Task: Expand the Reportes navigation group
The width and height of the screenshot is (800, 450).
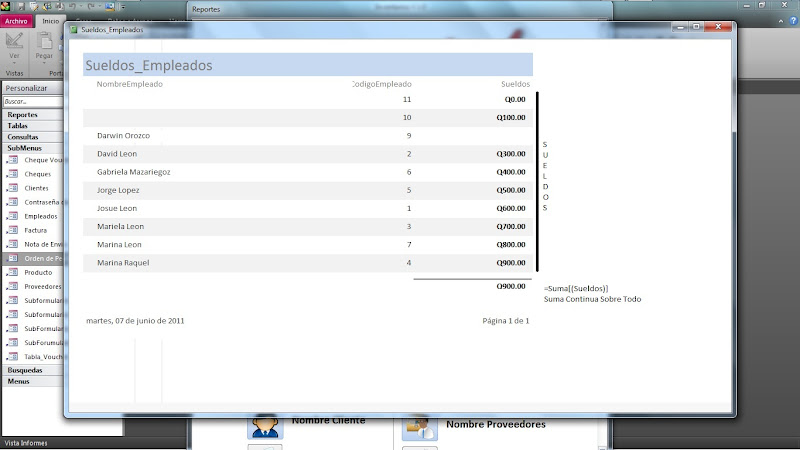Action: click(x=30, y=114)
